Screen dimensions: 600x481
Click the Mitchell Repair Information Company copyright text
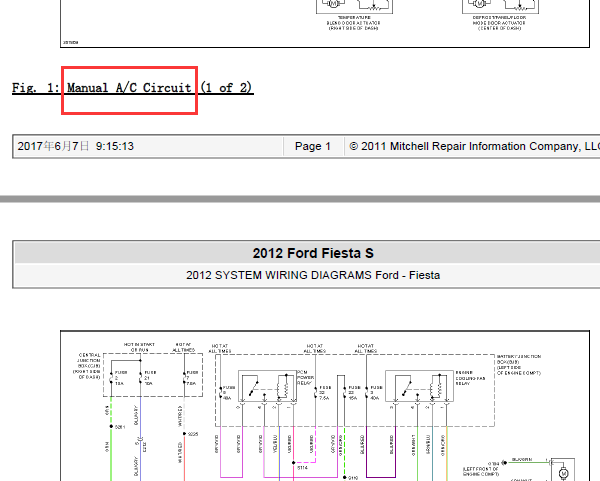click(x=474, y=146)
